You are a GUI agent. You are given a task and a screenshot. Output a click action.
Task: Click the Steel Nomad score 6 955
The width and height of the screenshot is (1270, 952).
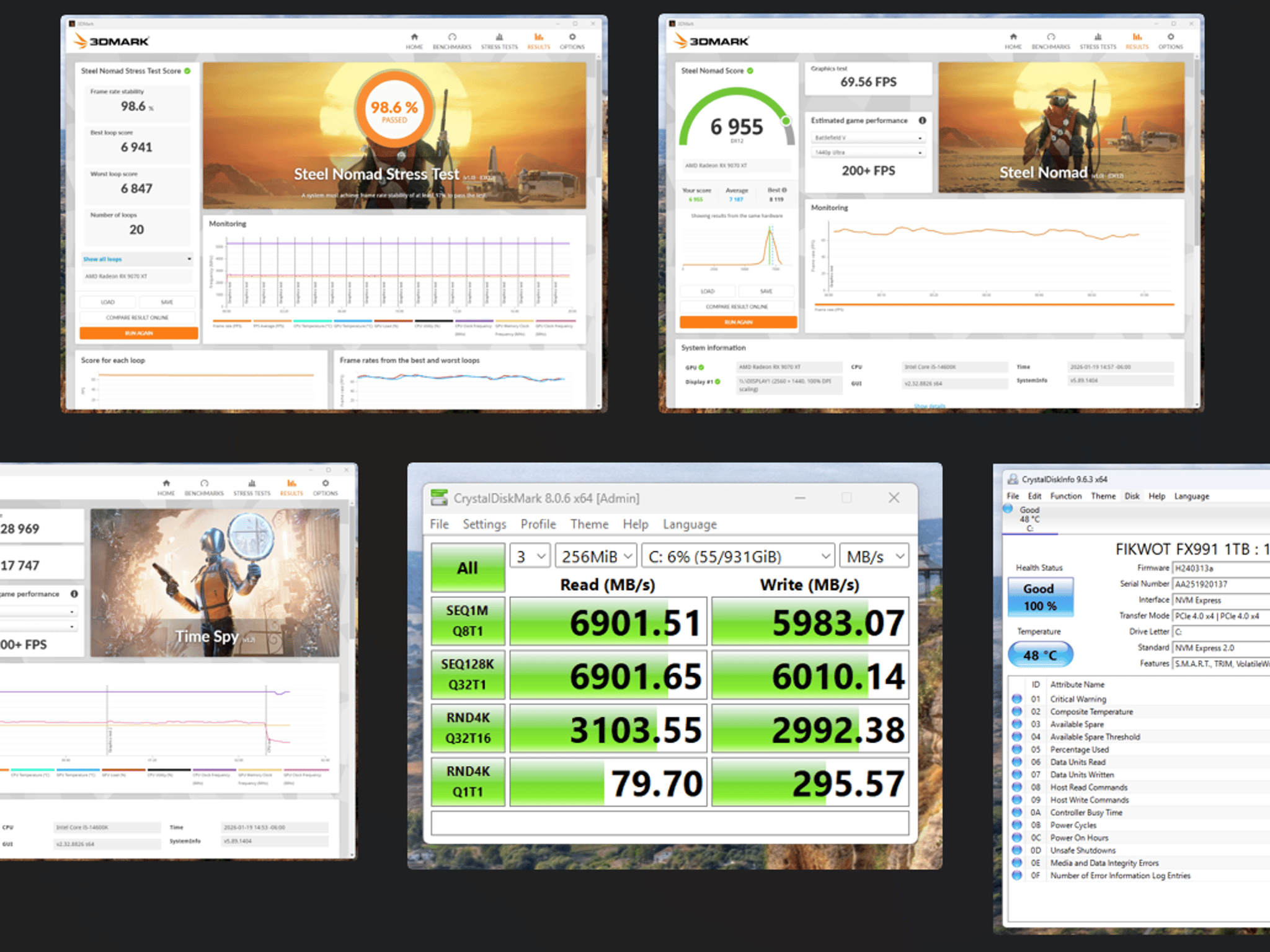737,126
